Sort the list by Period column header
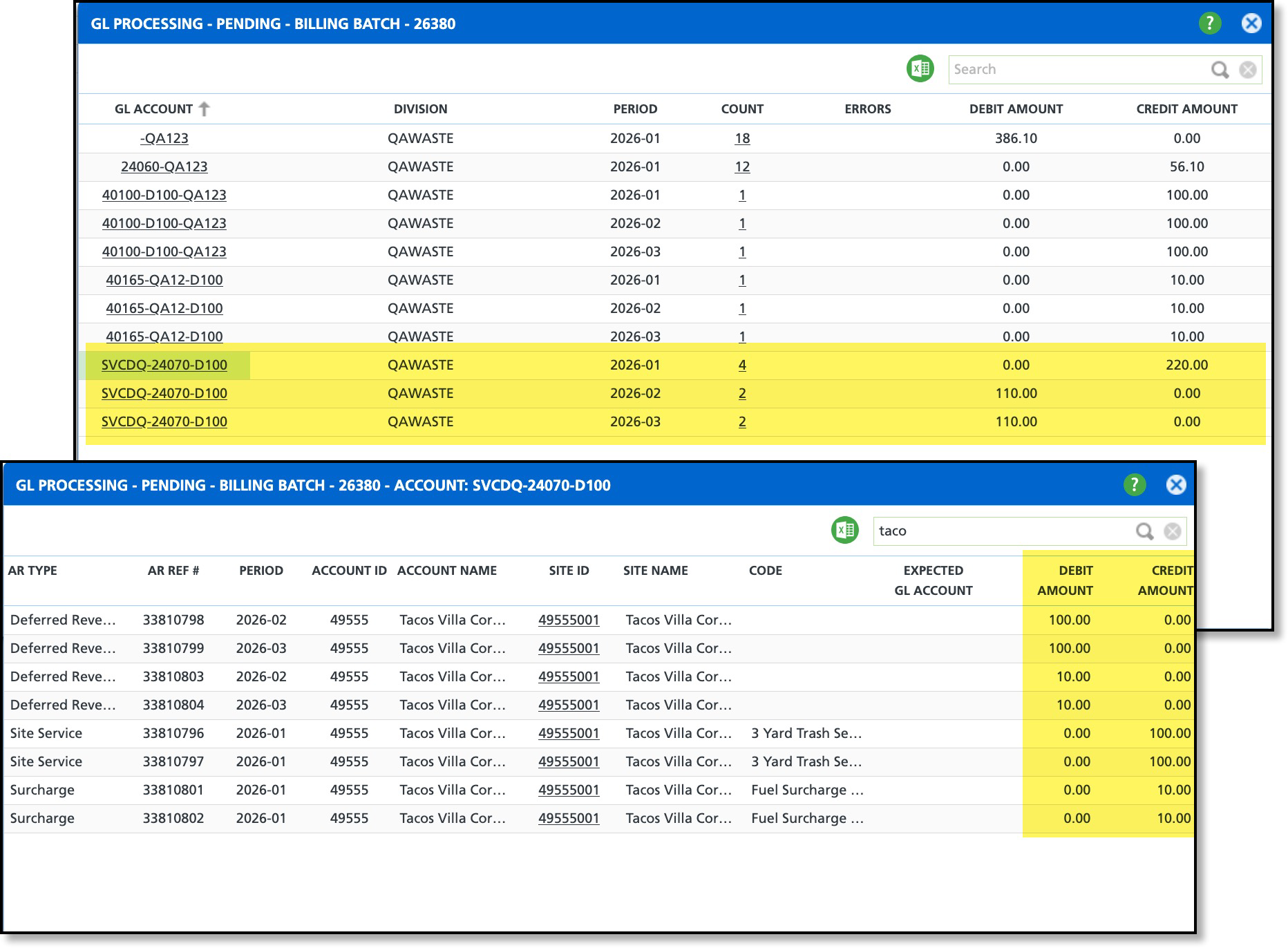The height and width of the screenshot is (948, 1288). point(634,109)
